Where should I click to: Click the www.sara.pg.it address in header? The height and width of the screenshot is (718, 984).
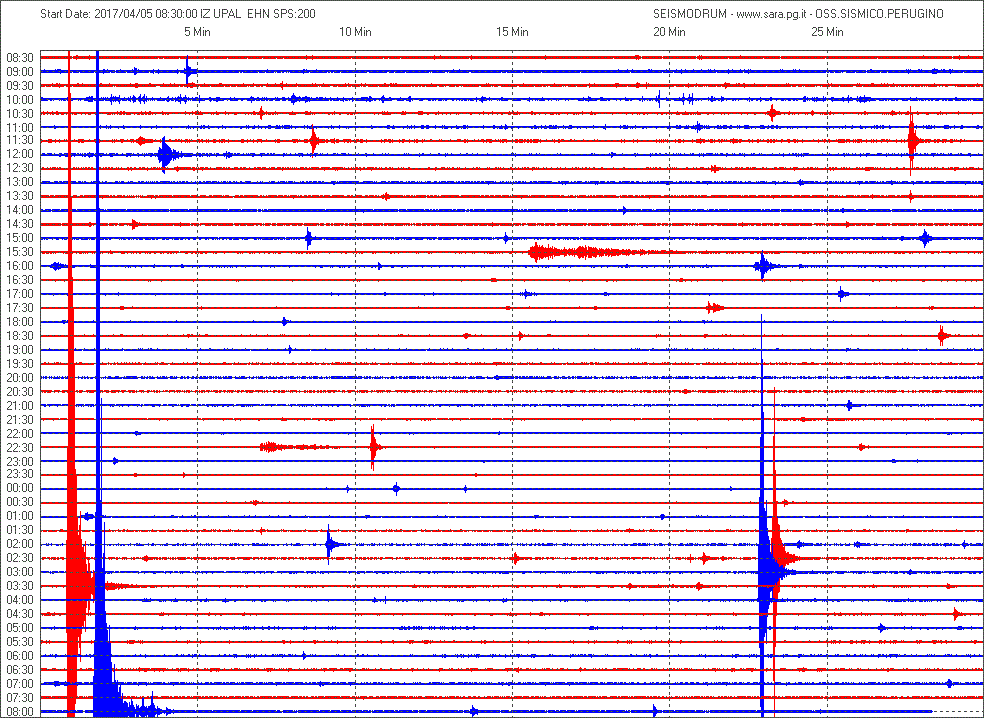pyautogui.click(x=771, y=14)
